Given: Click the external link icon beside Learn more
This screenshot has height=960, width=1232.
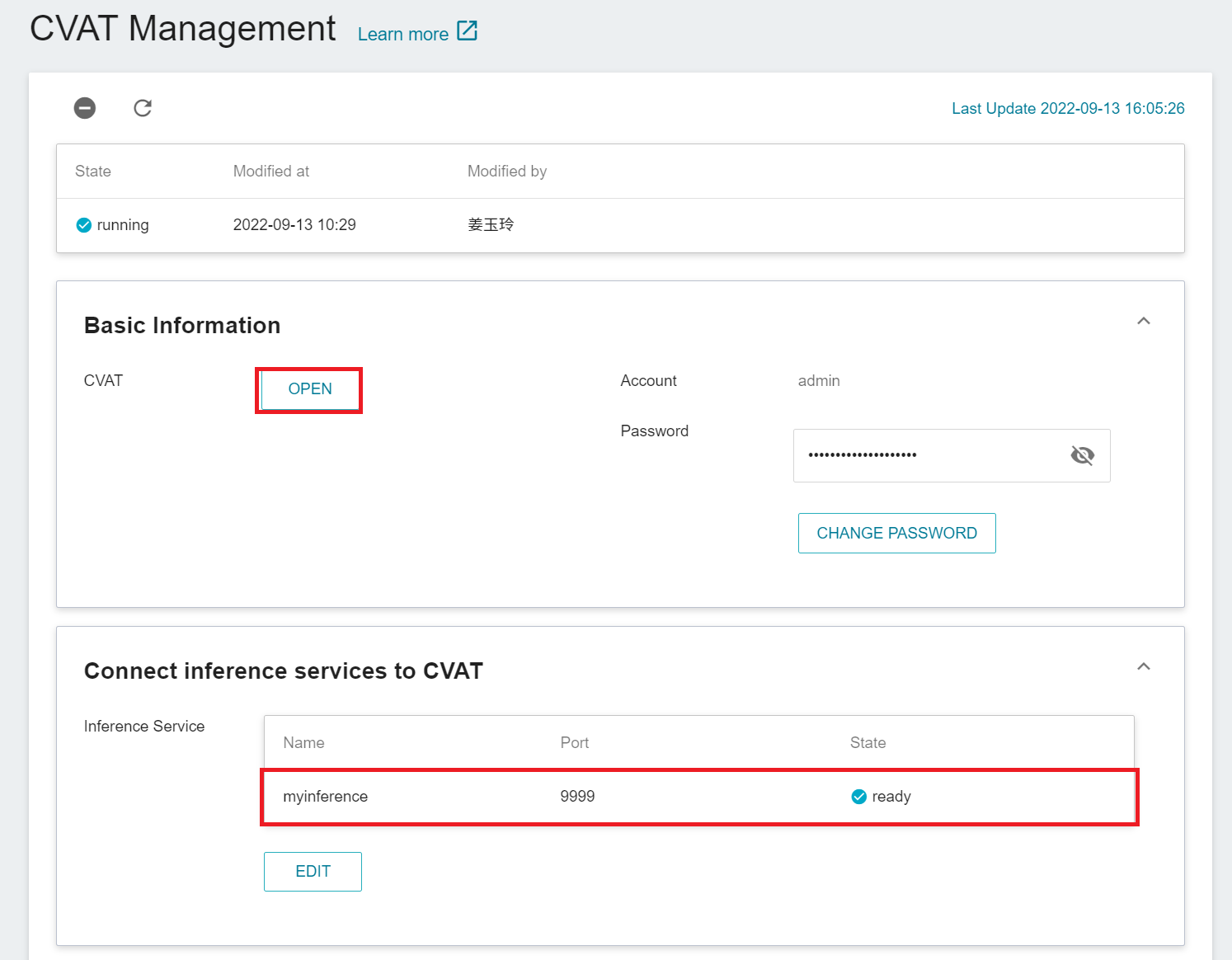Looking at the screenshot, I should tap(468, 31).
